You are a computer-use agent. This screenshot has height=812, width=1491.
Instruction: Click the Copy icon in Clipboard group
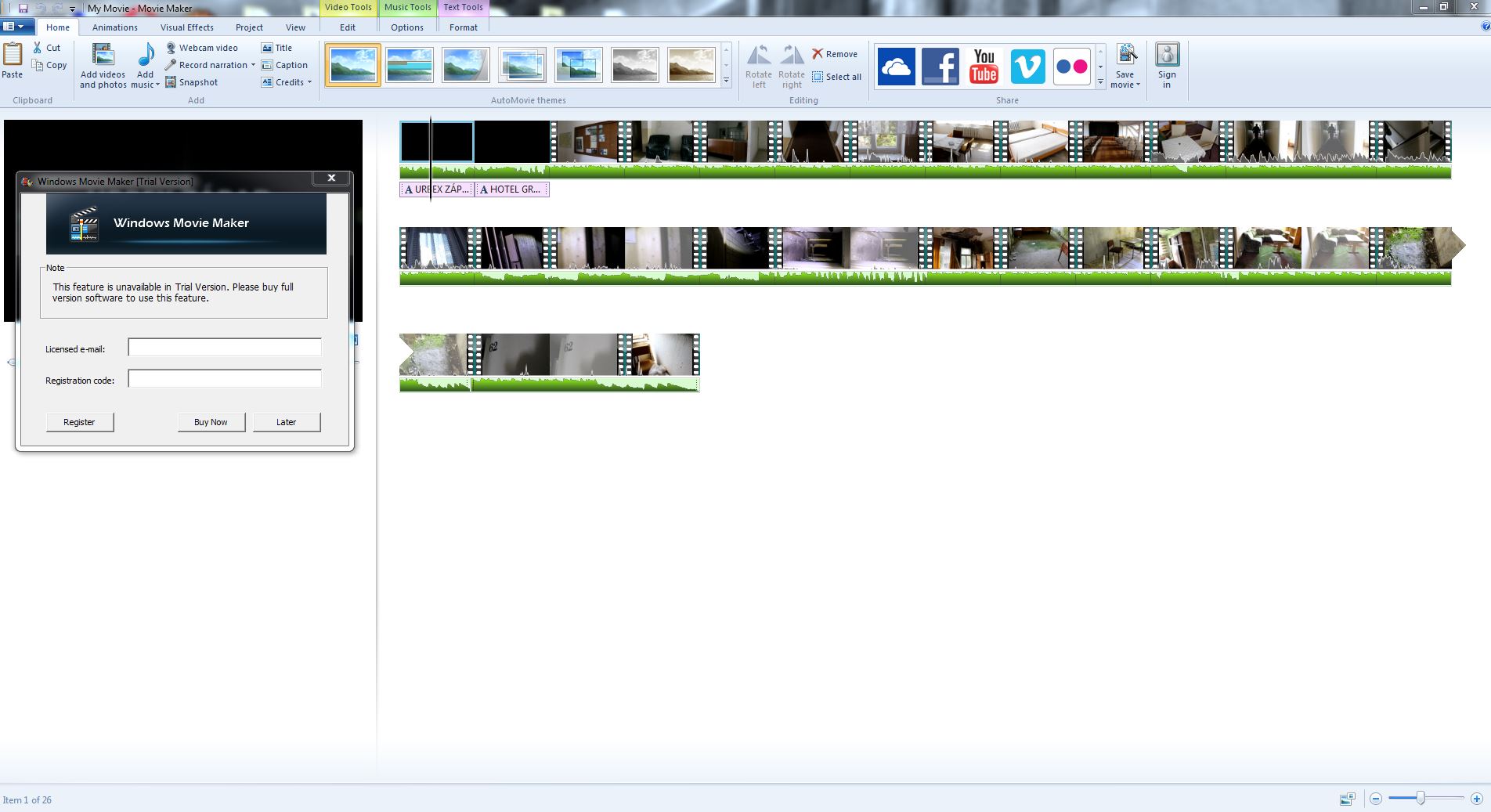click(49, 65)
